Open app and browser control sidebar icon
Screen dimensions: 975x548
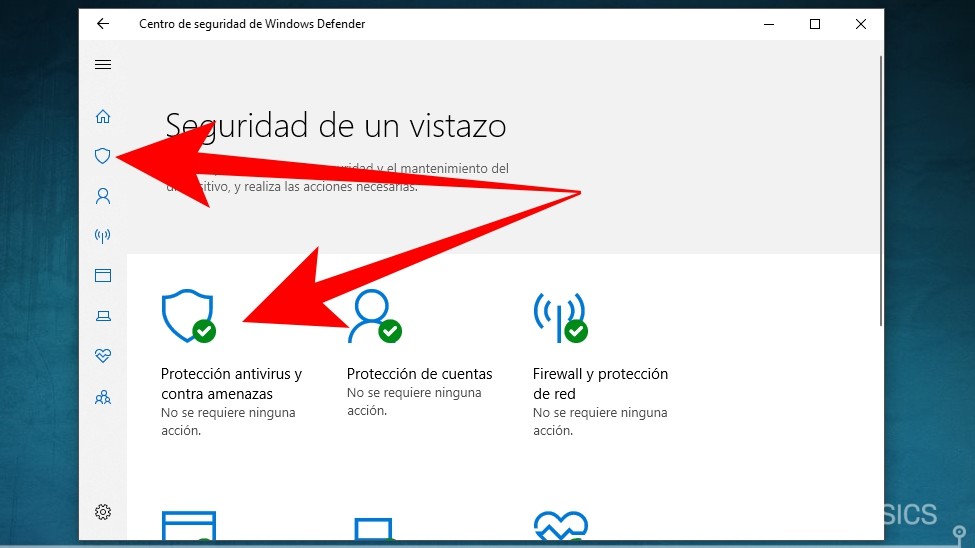[x=103, y=276]
